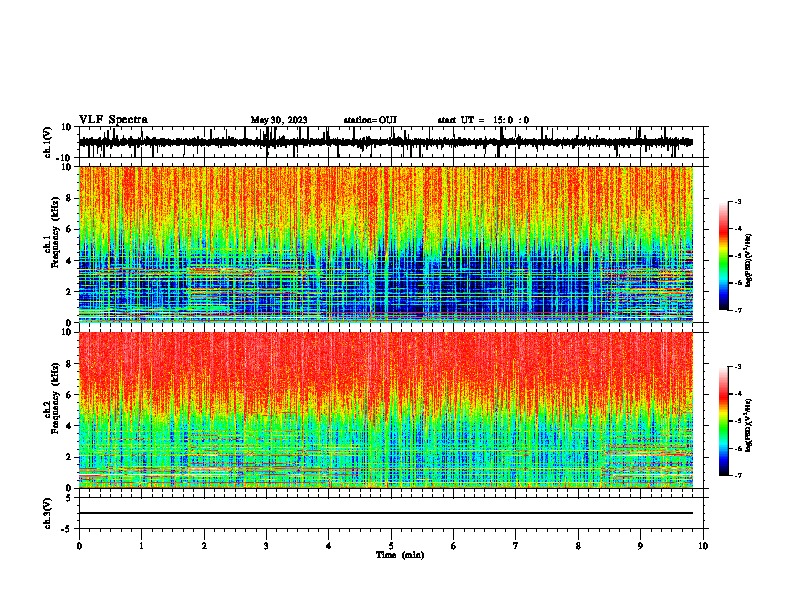Click the log(PSD) label beside ch.1 colorbar
The image size is (792, 612).
[x=749, y=260]
